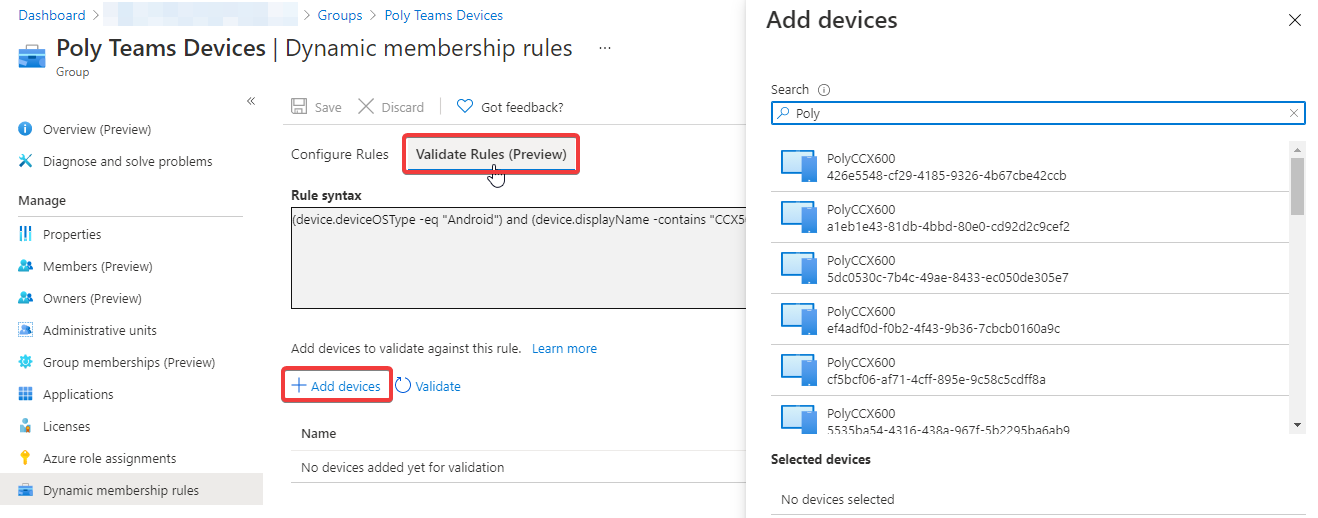Click the Applications grid icon
The height and width of the screenshot is (518, 1318).
point(25,394)
